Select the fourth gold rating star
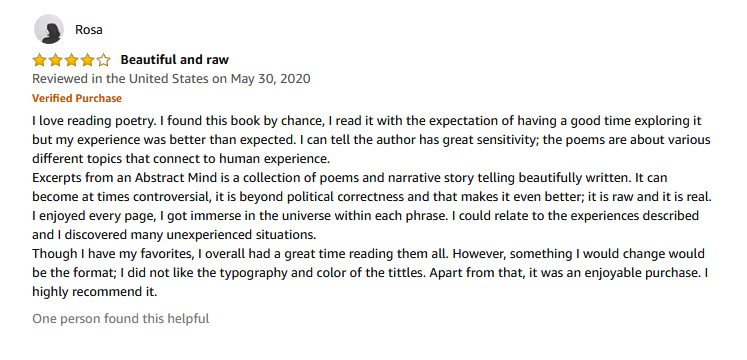 (87, 60)
